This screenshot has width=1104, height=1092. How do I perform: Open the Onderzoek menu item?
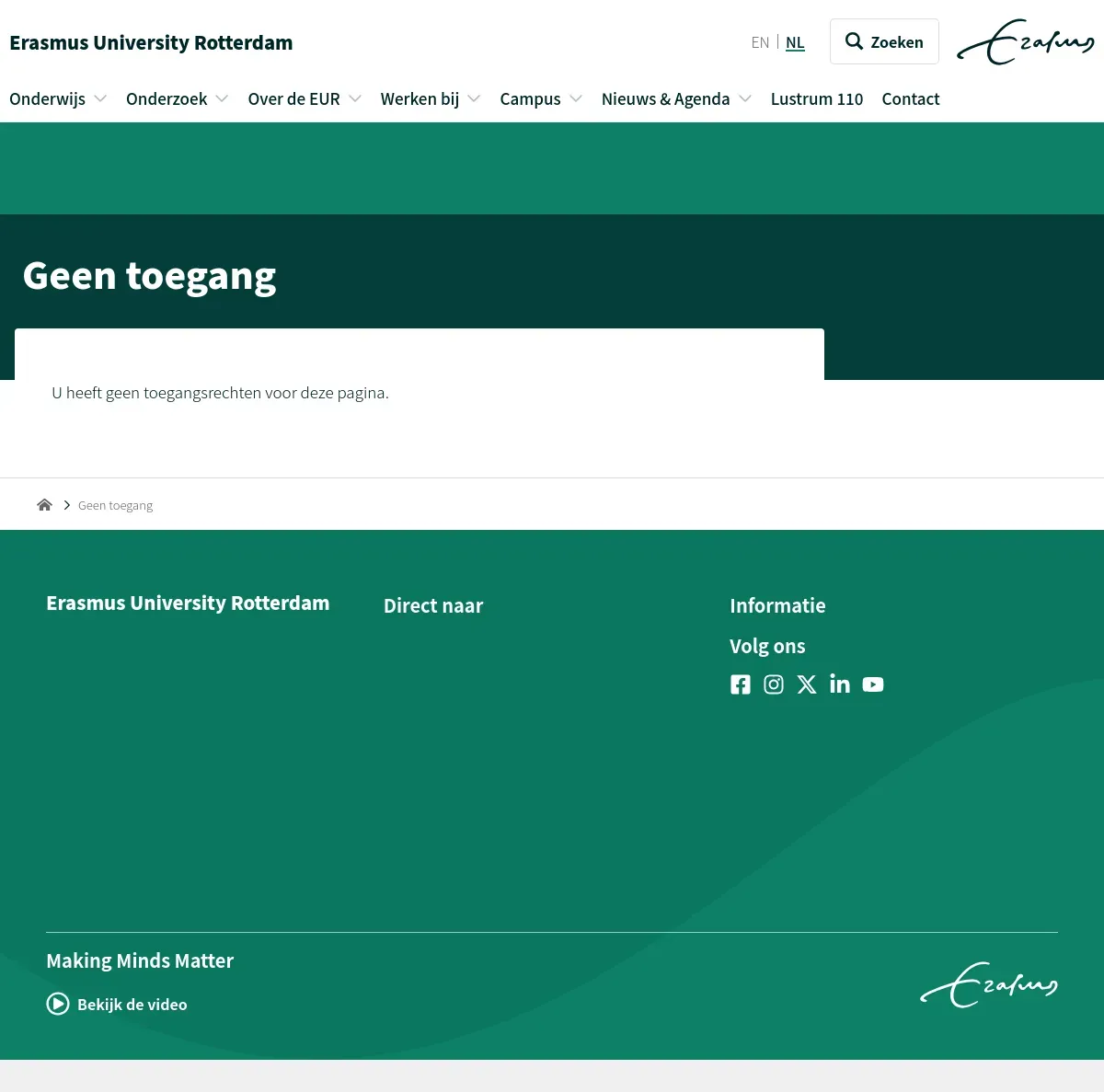167,98
